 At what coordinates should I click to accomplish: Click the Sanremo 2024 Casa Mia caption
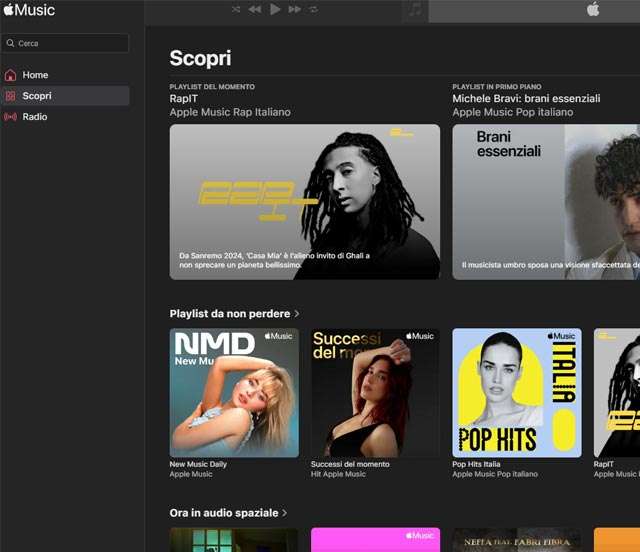coord(274,260)
